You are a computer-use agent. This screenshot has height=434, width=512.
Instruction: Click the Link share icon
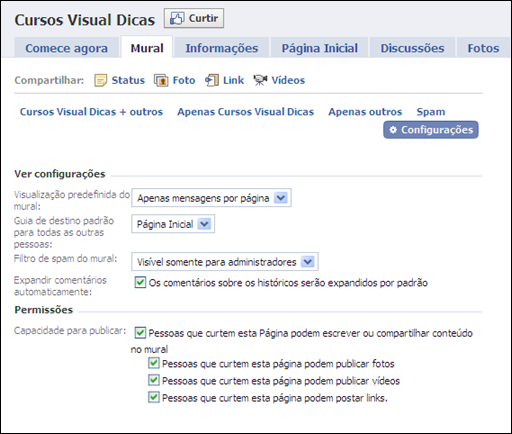click(212, 80)
